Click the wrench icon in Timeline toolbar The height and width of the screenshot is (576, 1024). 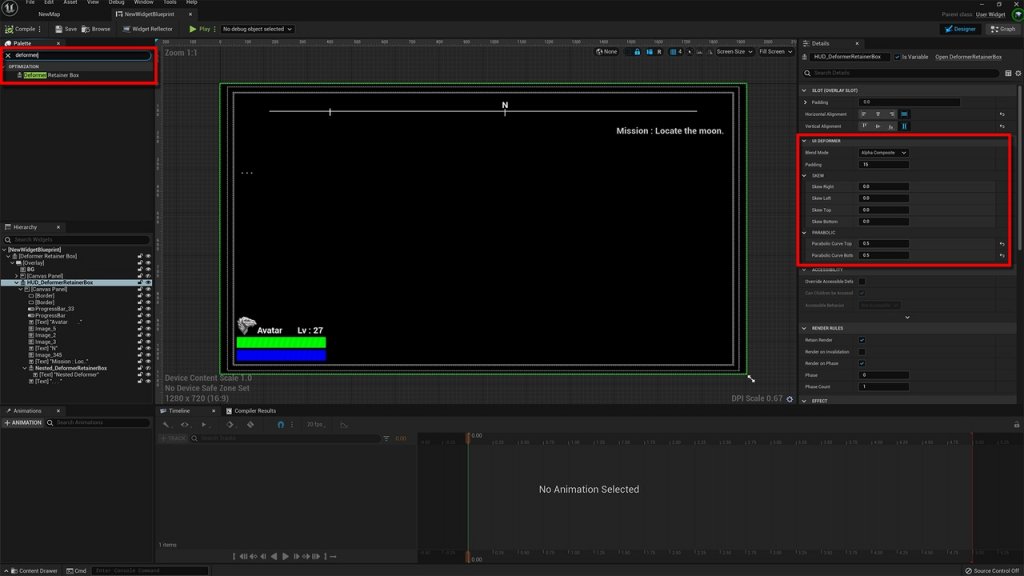click(x=167, y=424)
